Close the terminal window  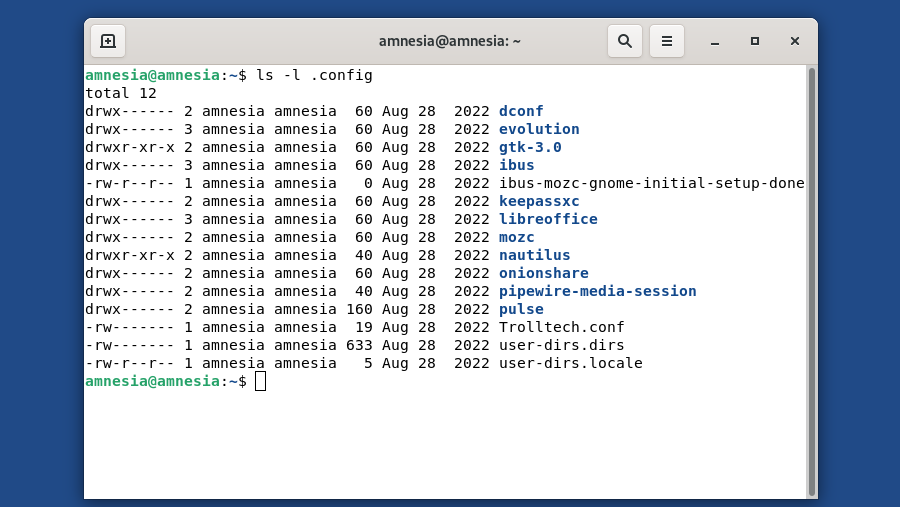point(794,41)
